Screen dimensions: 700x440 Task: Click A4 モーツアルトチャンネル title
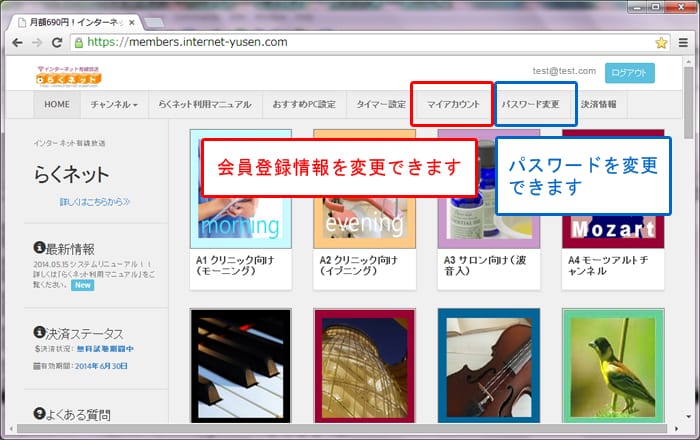pyautogui.click(x=608, y=266)
